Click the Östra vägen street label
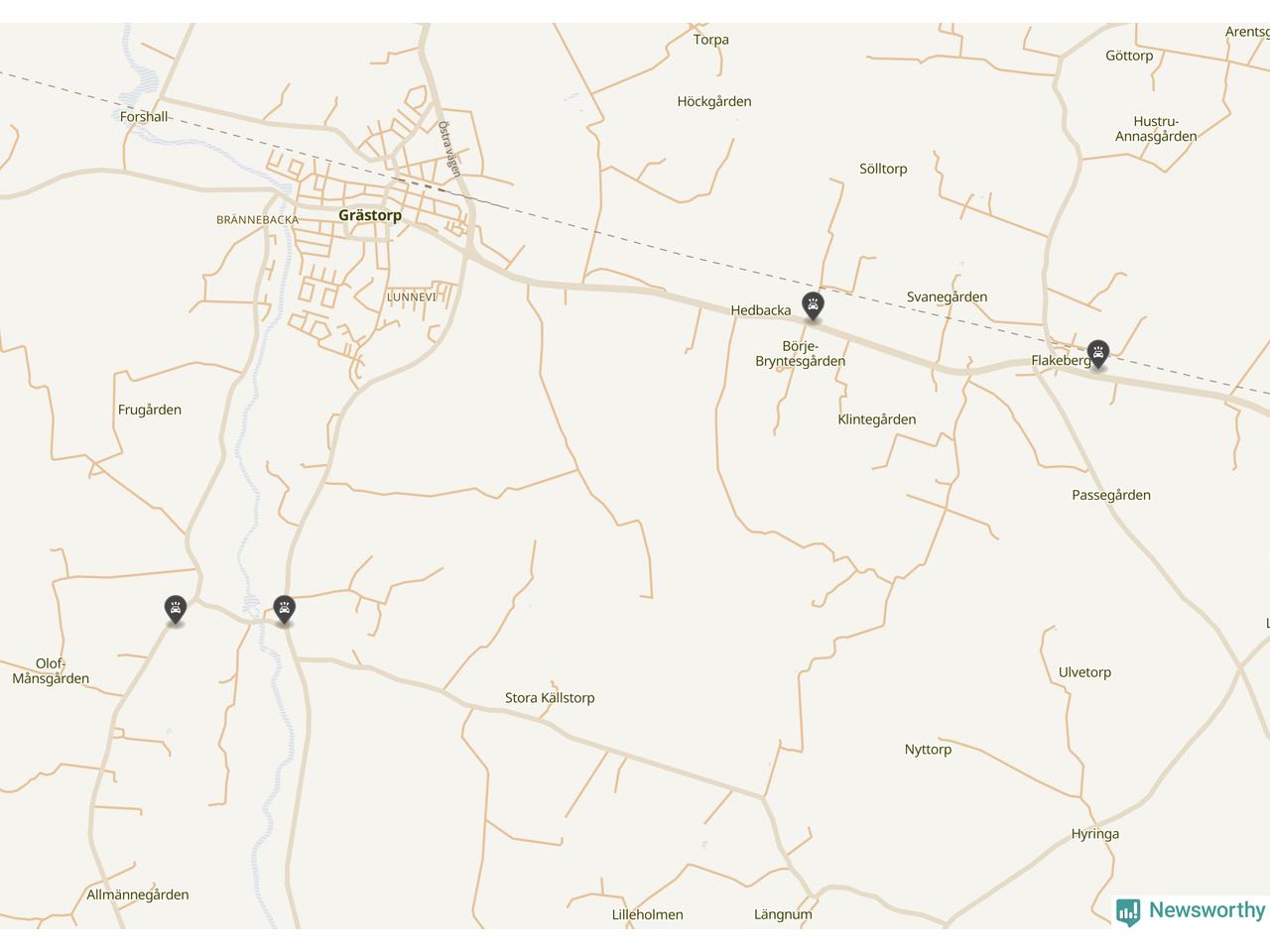The image size is (1270, 952). click(449, 149)
